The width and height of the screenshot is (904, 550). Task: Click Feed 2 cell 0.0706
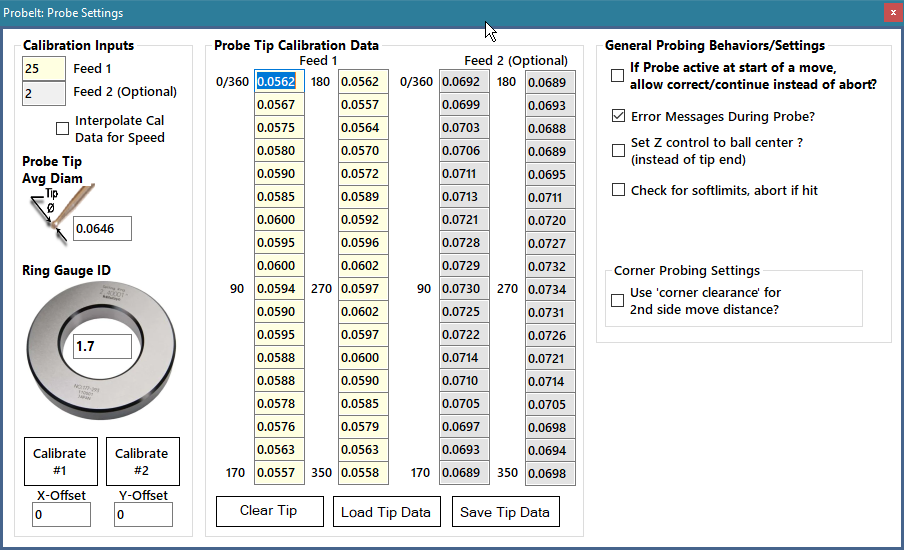tap(465, 150)
